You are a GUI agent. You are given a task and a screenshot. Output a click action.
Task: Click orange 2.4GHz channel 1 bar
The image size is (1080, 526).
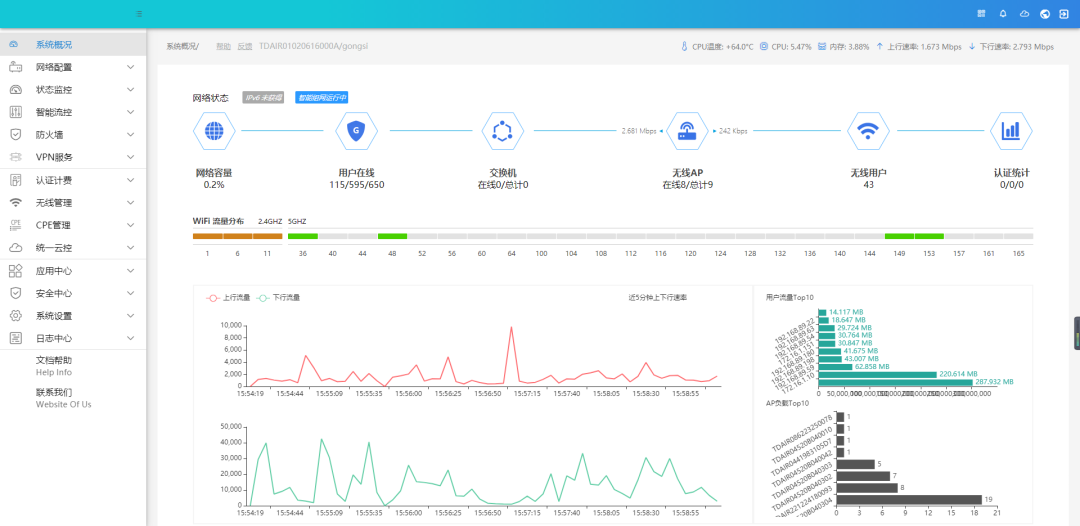click(x=207, y=236)
